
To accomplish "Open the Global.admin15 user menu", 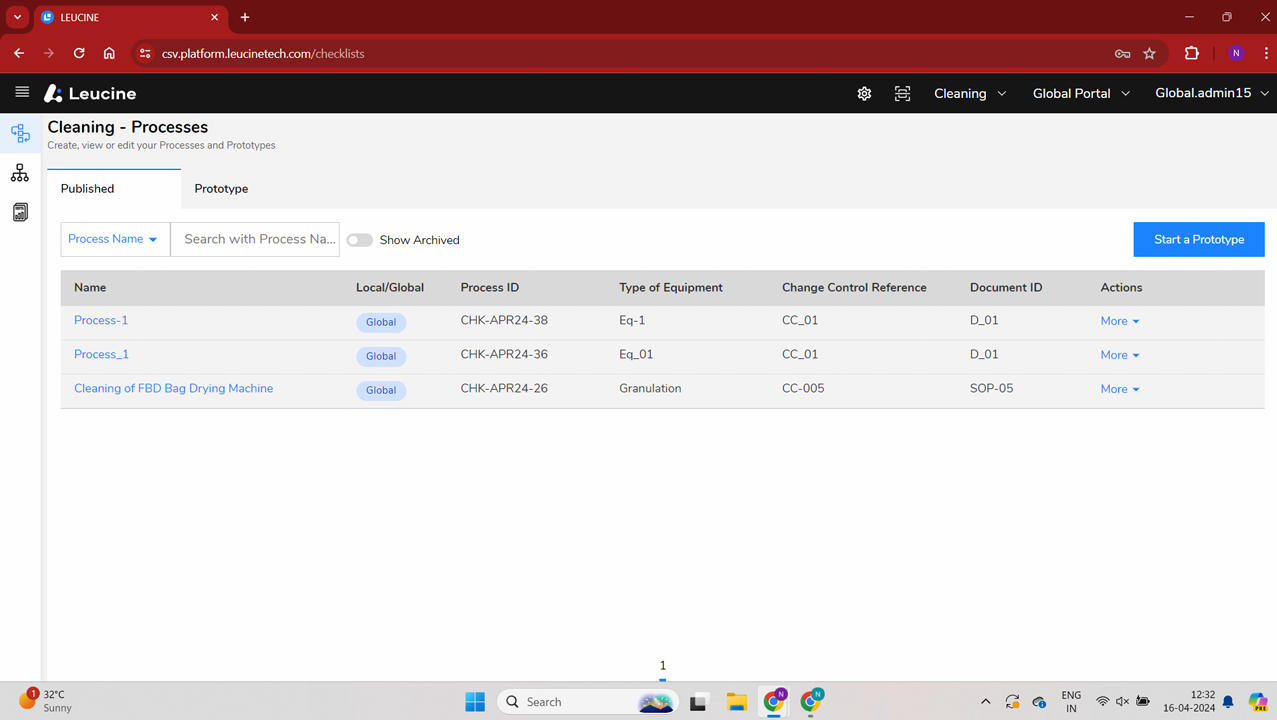I will point(1212,93).
